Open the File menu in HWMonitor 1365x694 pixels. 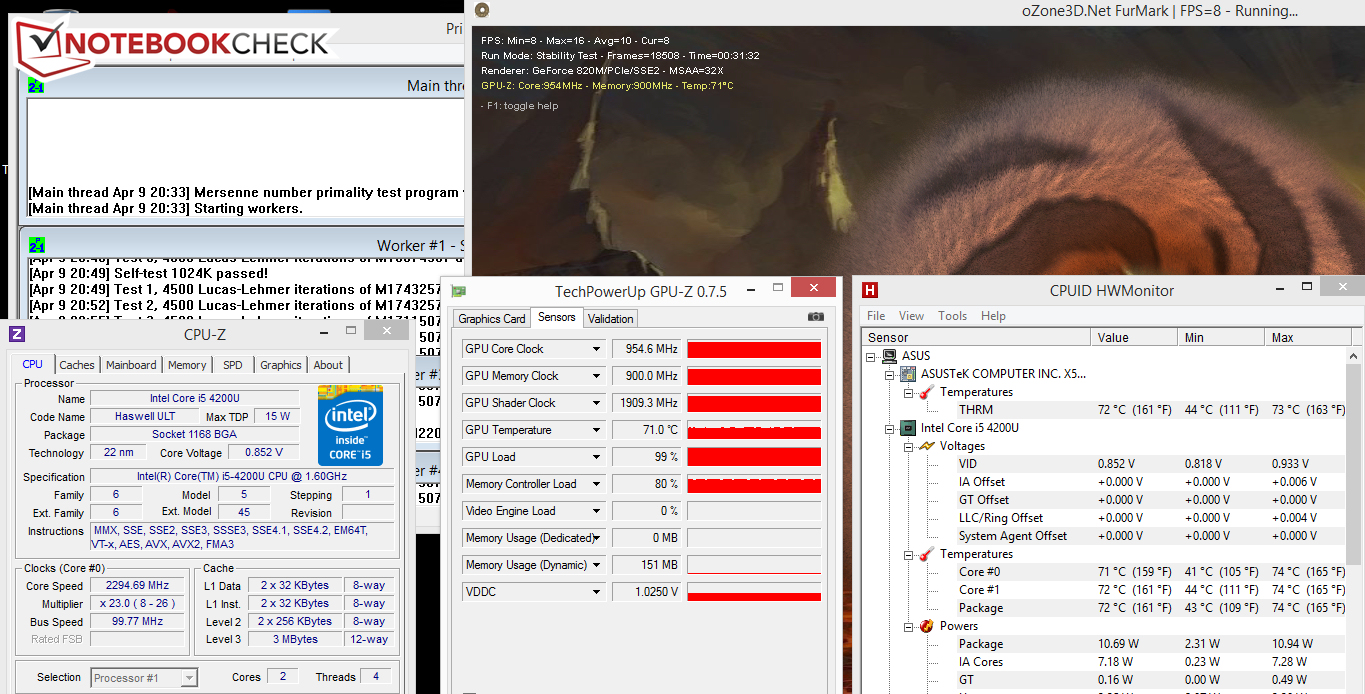click(x=876, y=316)
